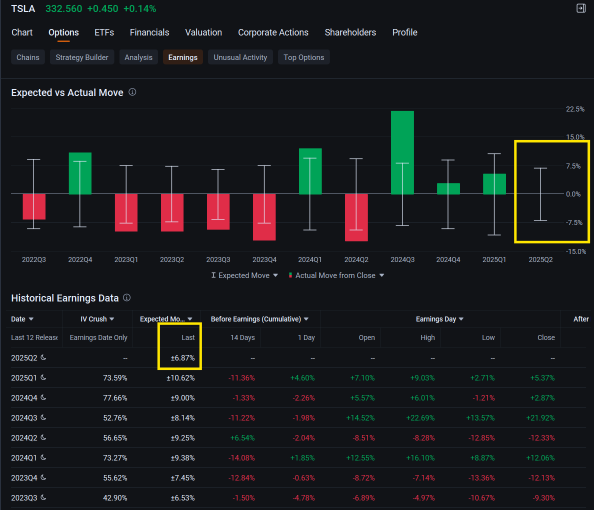Click the +4.60% 1 Day value
Image resolution: width=594 pixels, height=510 pixels.
[x=303, y=378]
